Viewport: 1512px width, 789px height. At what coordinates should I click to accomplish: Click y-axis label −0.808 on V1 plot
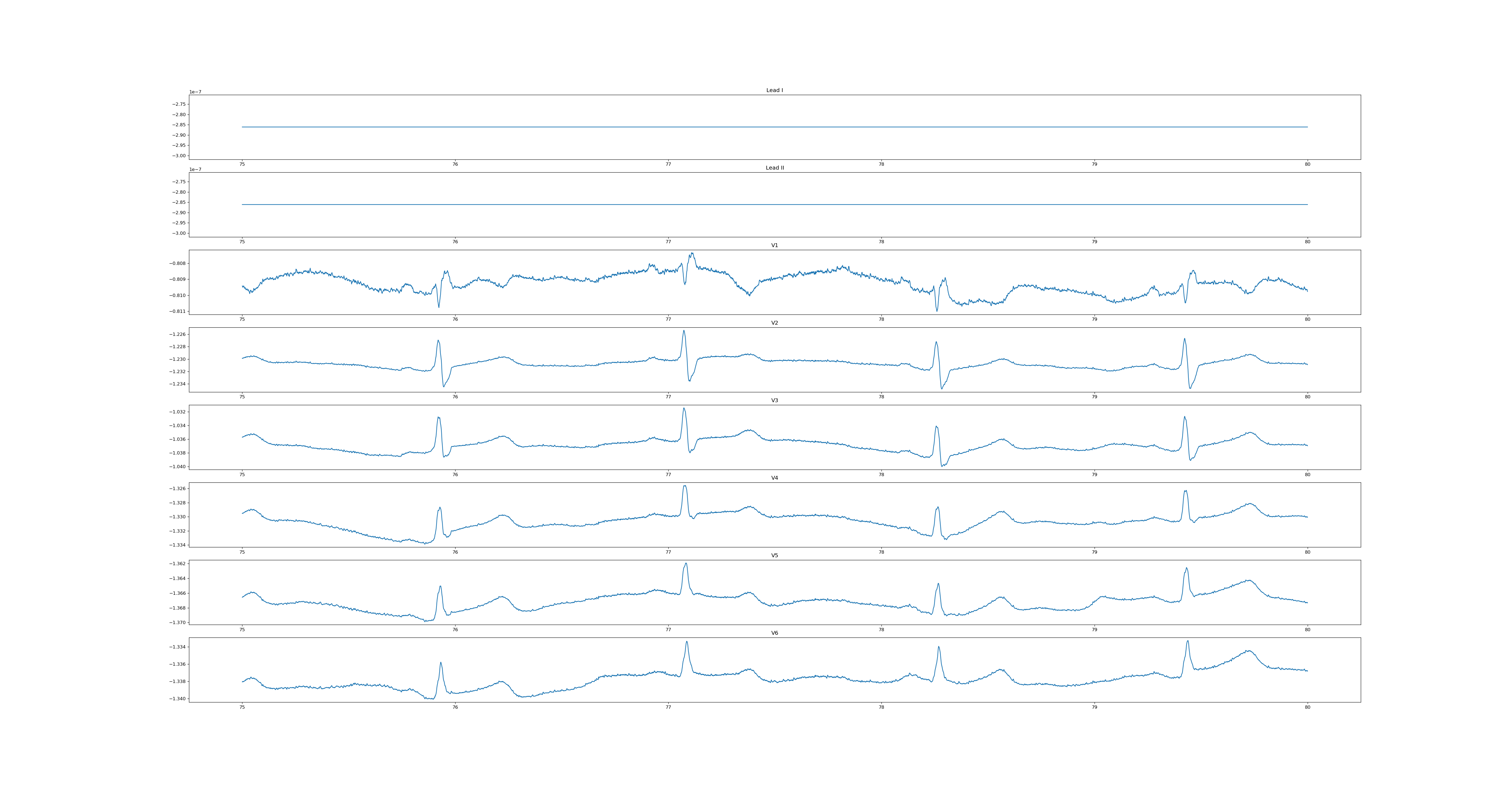coord(177,264)
